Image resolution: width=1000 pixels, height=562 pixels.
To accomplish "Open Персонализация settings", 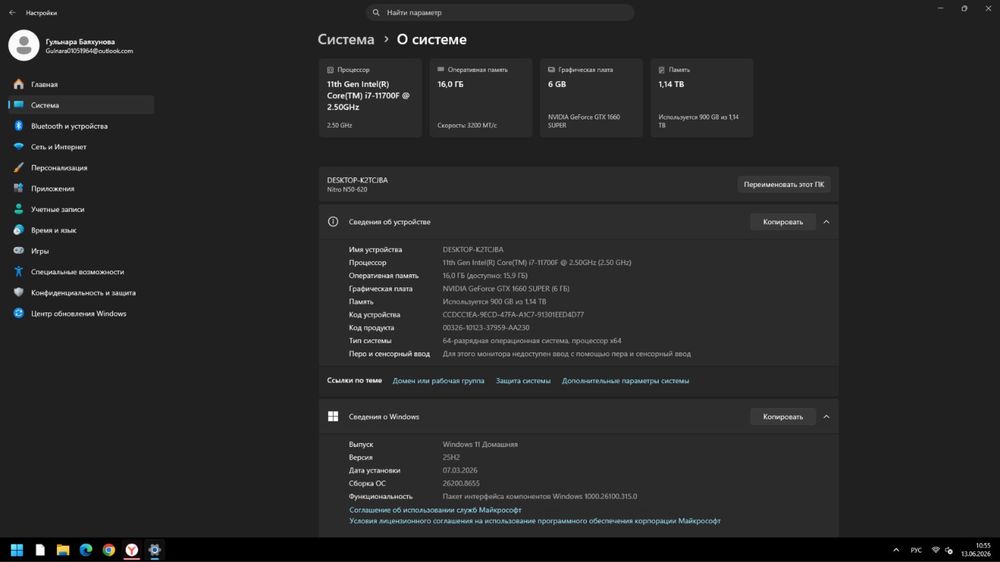I will tap(81, 168).
